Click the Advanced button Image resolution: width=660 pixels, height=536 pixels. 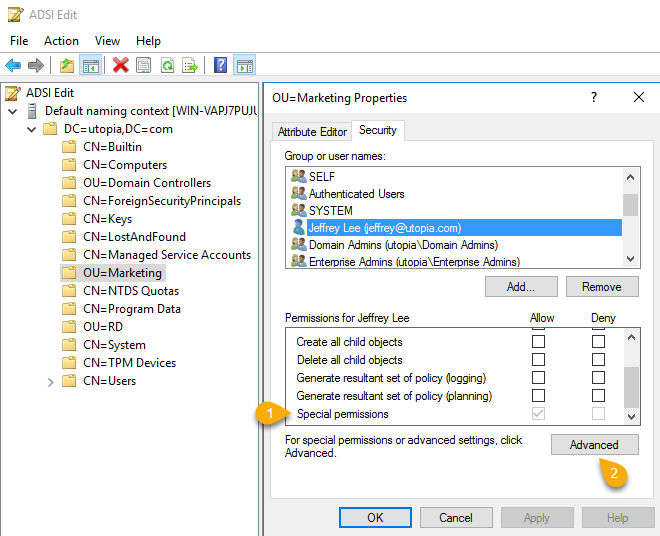coord(594,445)
